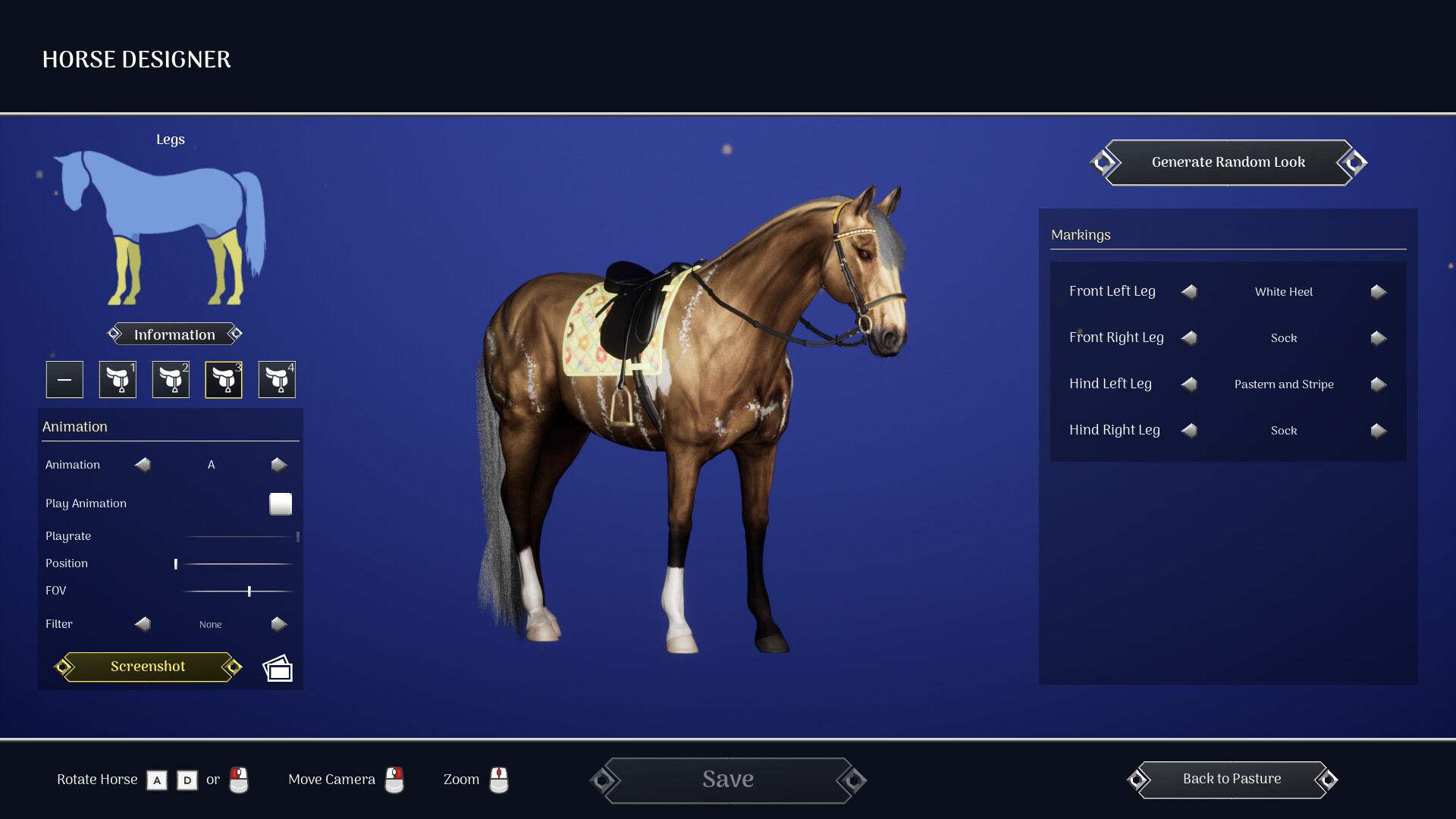
Task: Select tack set 2 saddle icon
Action: (x=171, y=379)
